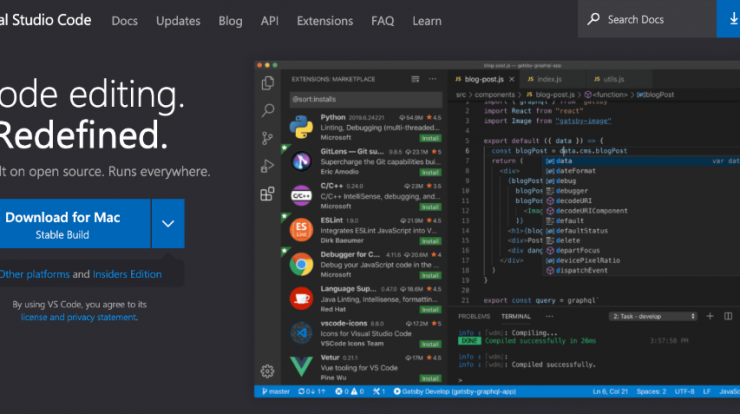
Task: Click the errors and warnings status item
Action: [350, 391]
